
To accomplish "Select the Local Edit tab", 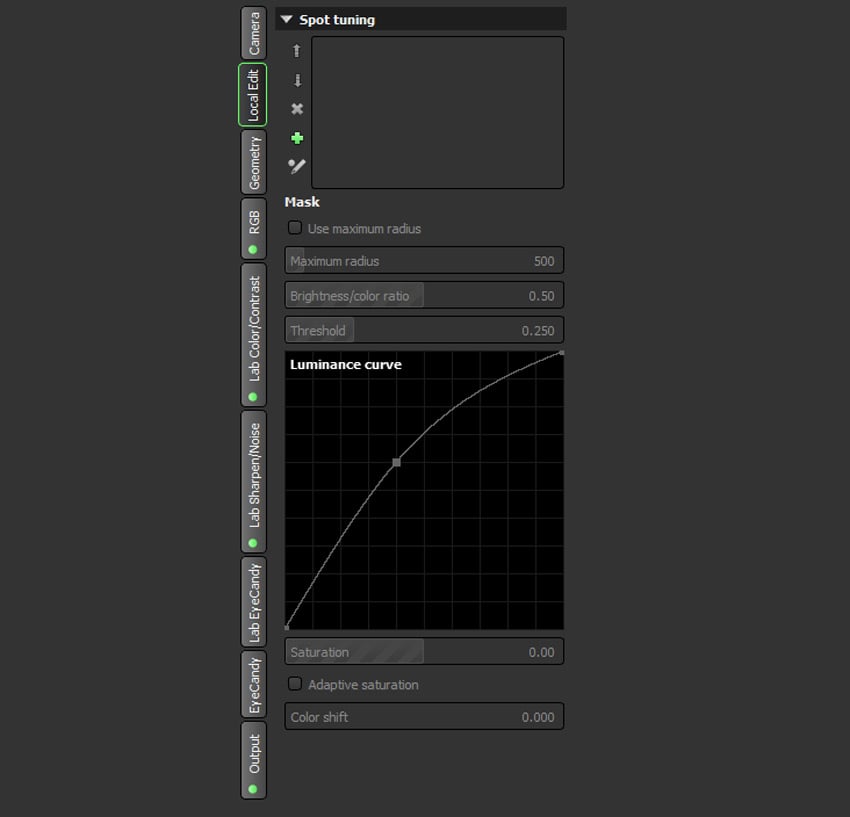I will tap(253, 95).
